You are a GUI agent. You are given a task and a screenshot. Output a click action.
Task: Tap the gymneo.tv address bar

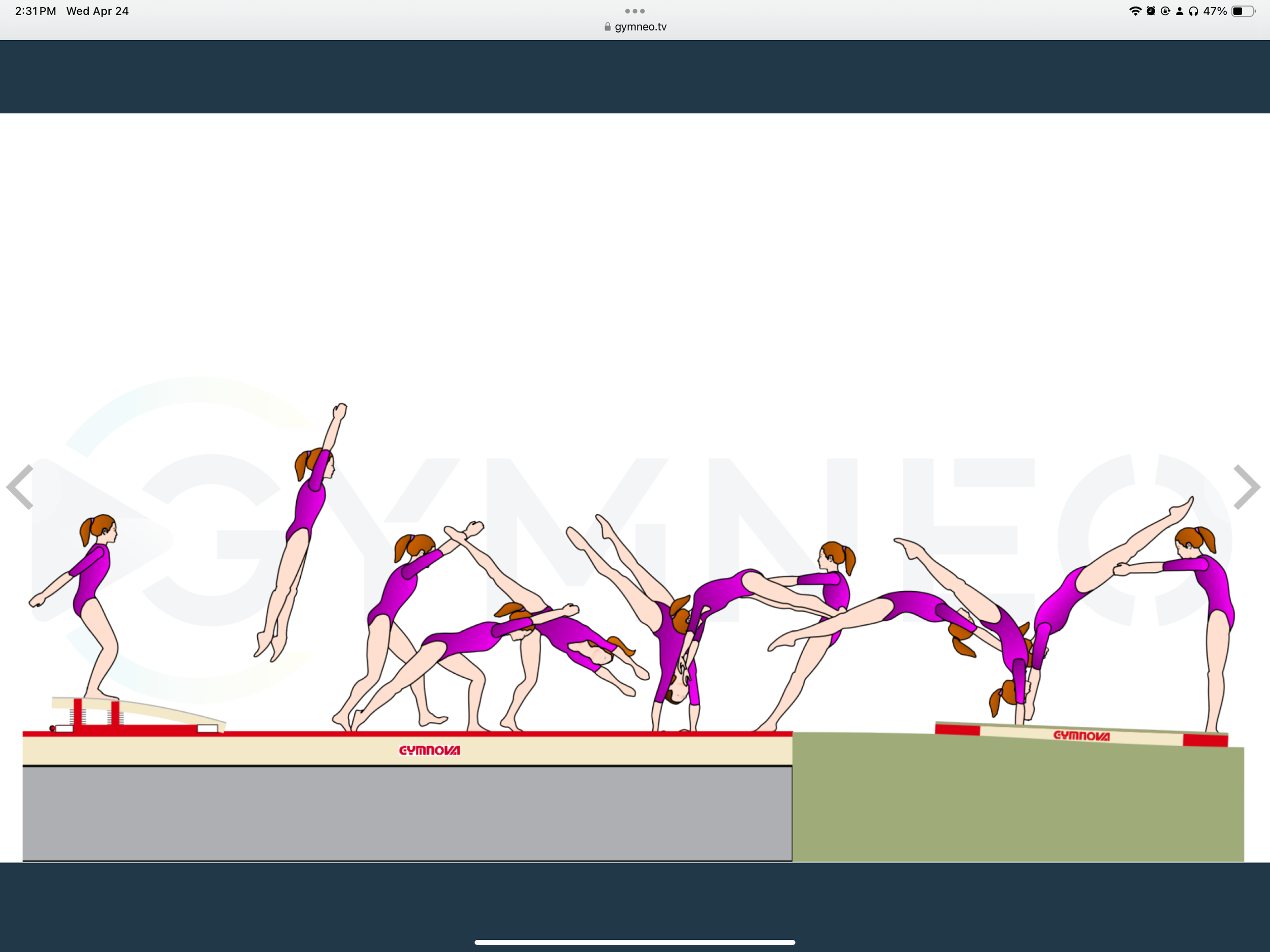(x=640, y=27)
